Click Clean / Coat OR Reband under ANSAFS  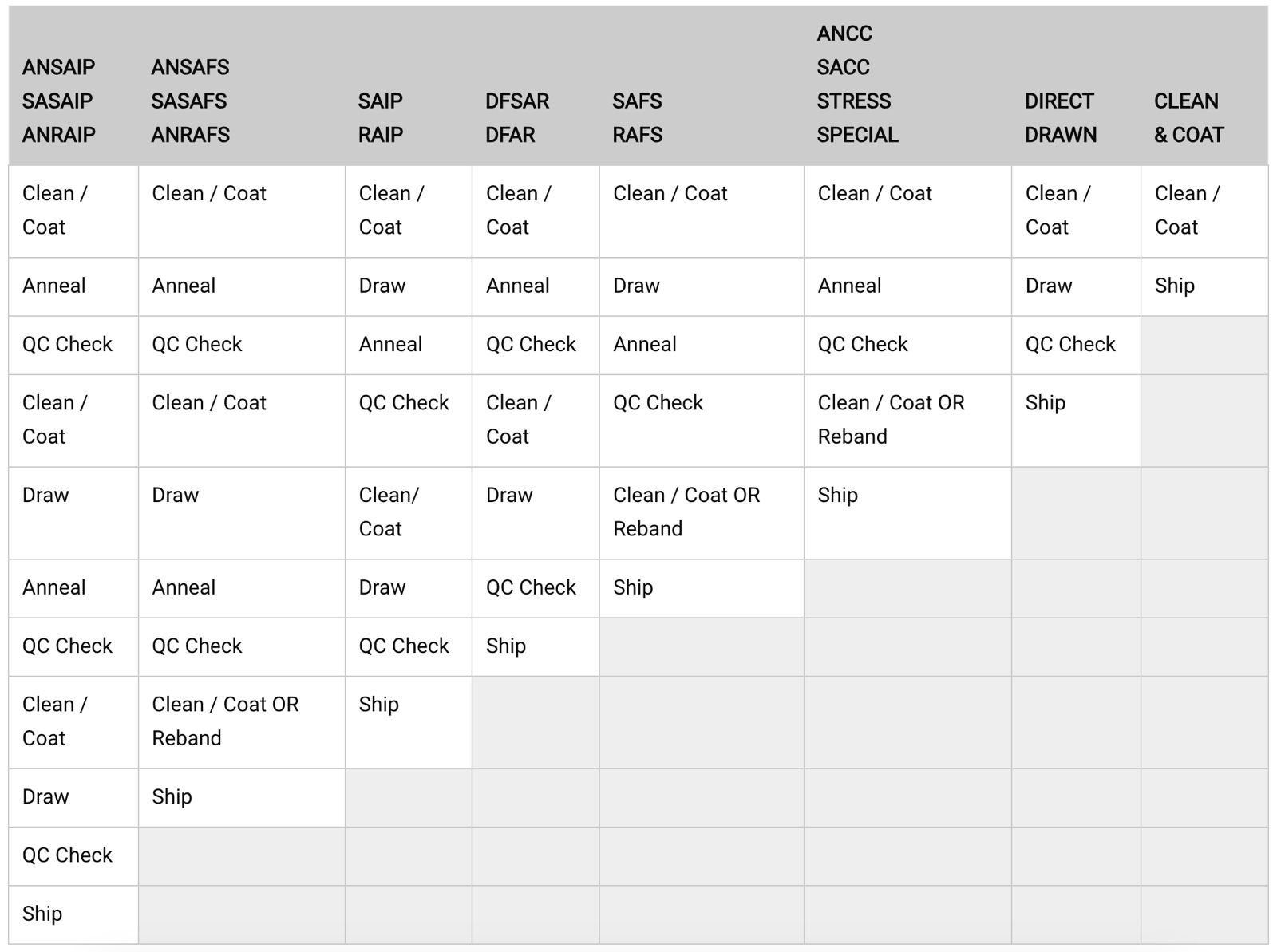(225, 721)
